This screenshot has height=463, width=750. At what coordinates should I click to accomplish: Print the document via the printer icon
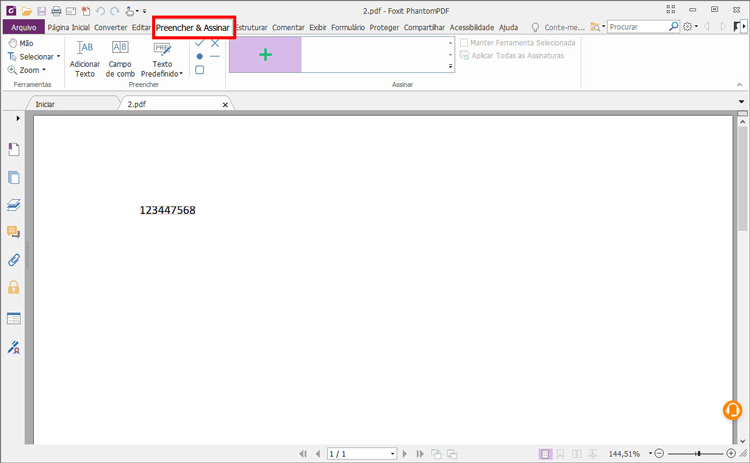[56, 11]
